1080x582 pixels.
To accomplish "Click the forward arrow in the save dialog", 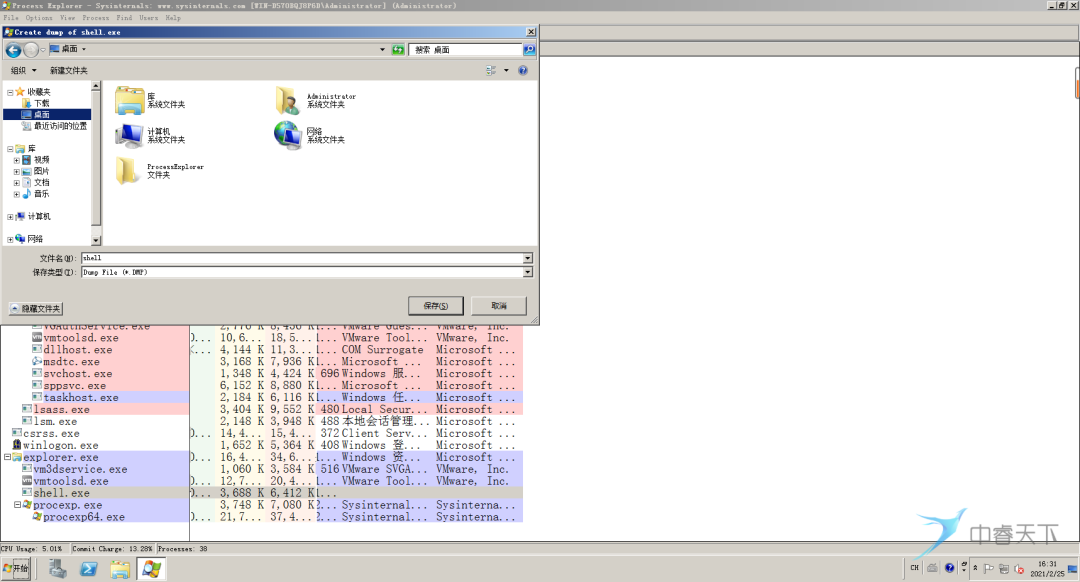I will [31, 50].
